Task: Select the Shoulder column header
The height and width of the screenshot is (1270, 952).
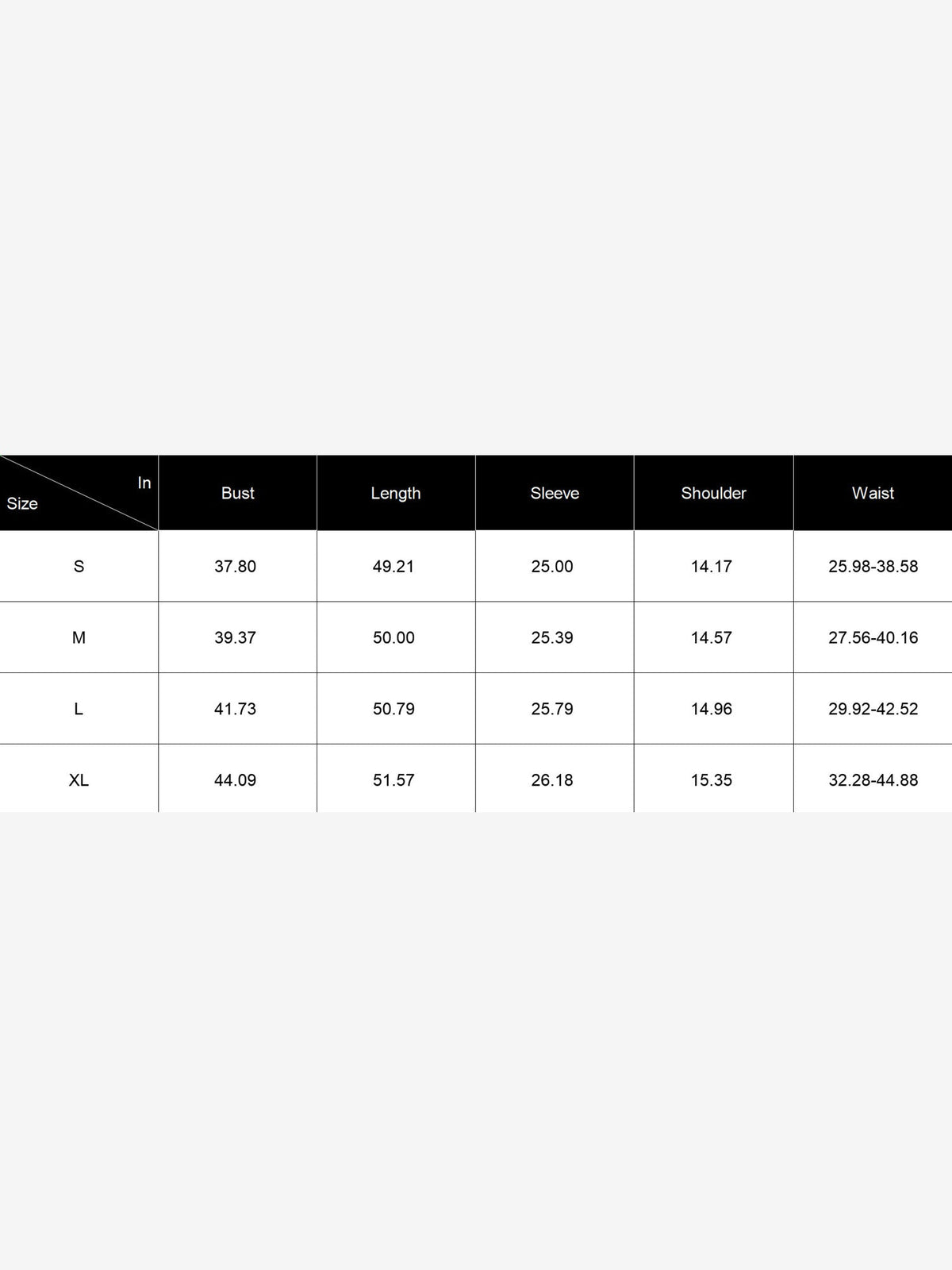Action: 713,493
